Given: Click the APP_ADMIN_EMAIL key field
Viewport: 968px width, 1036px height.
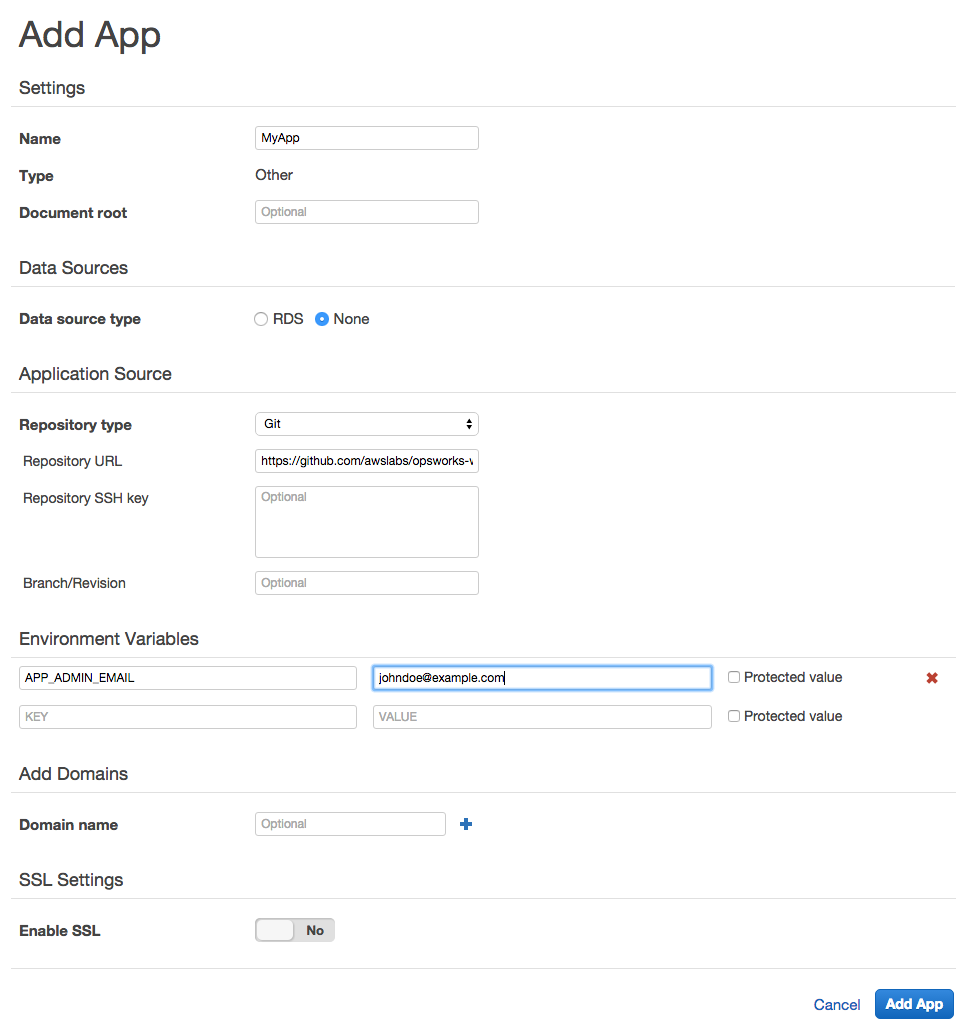Looking at the screenshot, I should (188, 678).
